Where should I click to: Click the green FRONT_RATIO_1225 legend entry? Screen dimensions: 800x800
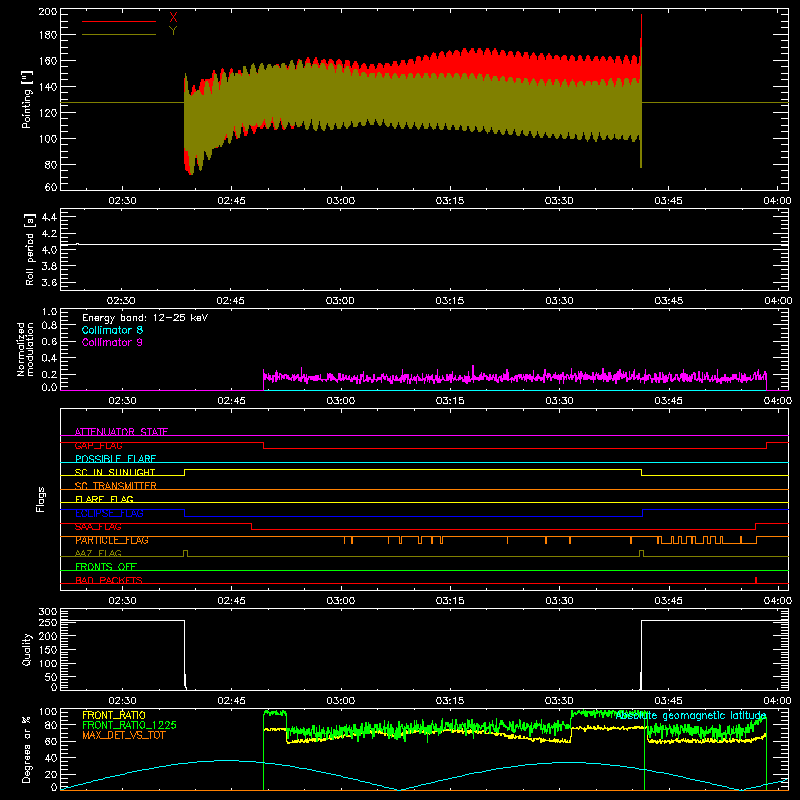pos(129,725)
